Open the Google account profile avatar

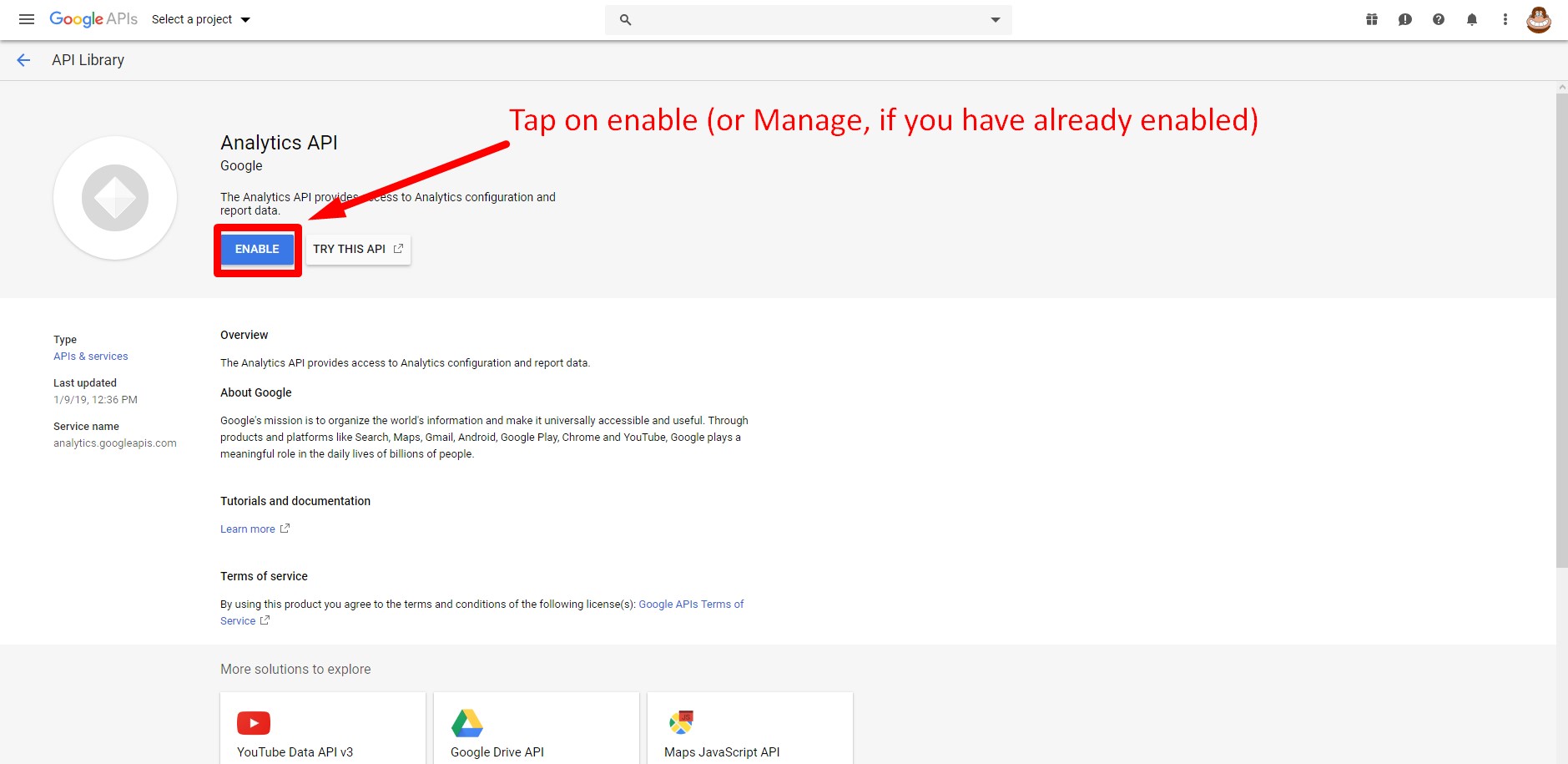point(1539,18)
